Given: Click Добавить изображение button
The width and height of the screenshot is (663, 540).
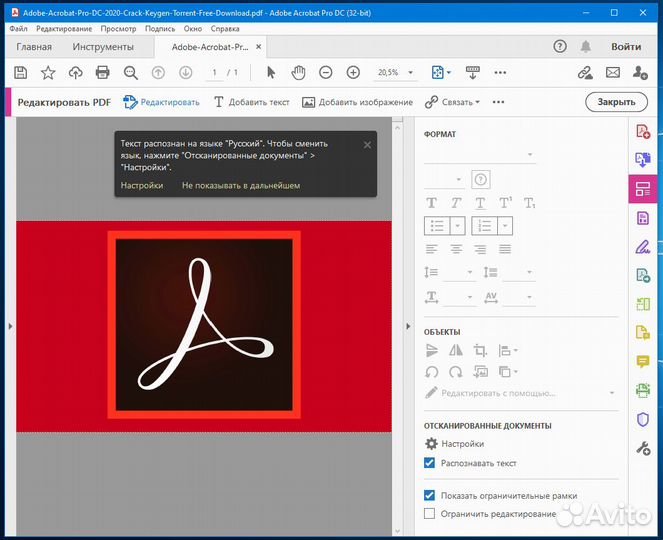Looking at the screenshot, I should 357,102.
